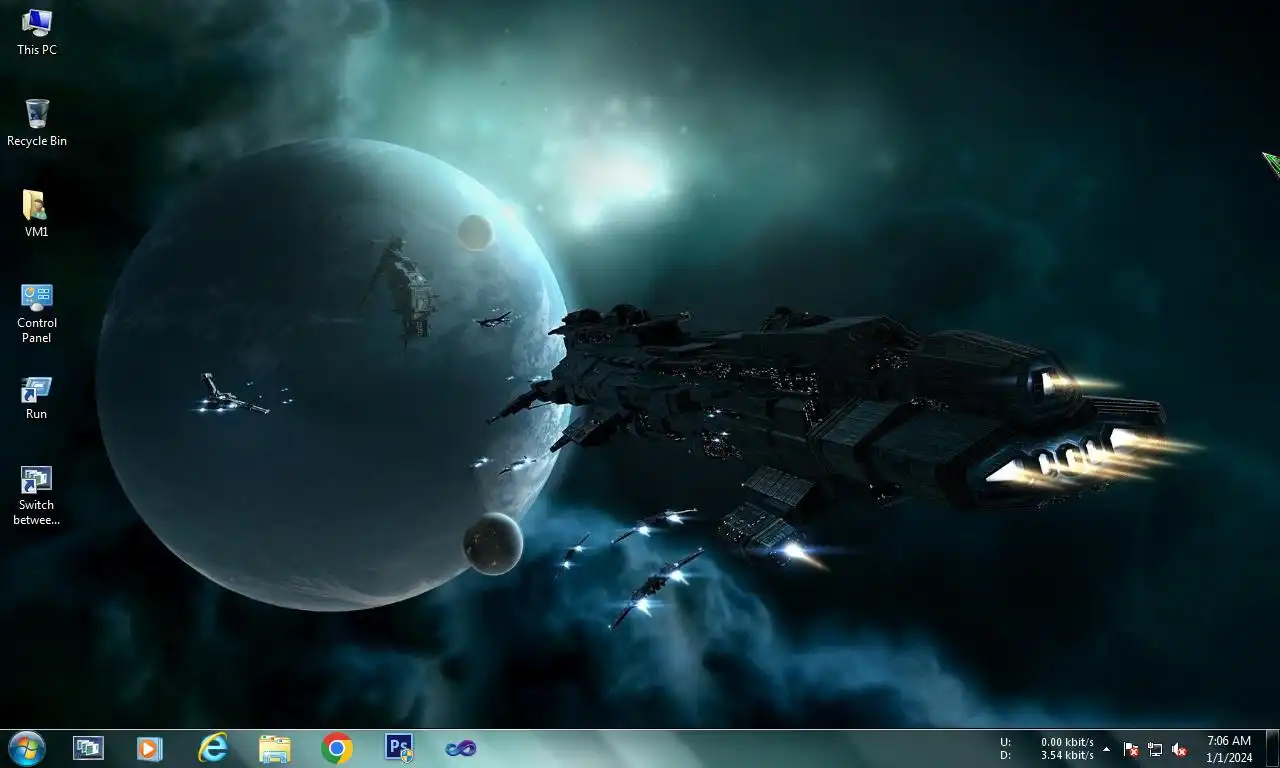Screen dimensions: 1280x768
Task: Click the download speed 3.54 kbit/s readout
Action: pos(1067,755)
